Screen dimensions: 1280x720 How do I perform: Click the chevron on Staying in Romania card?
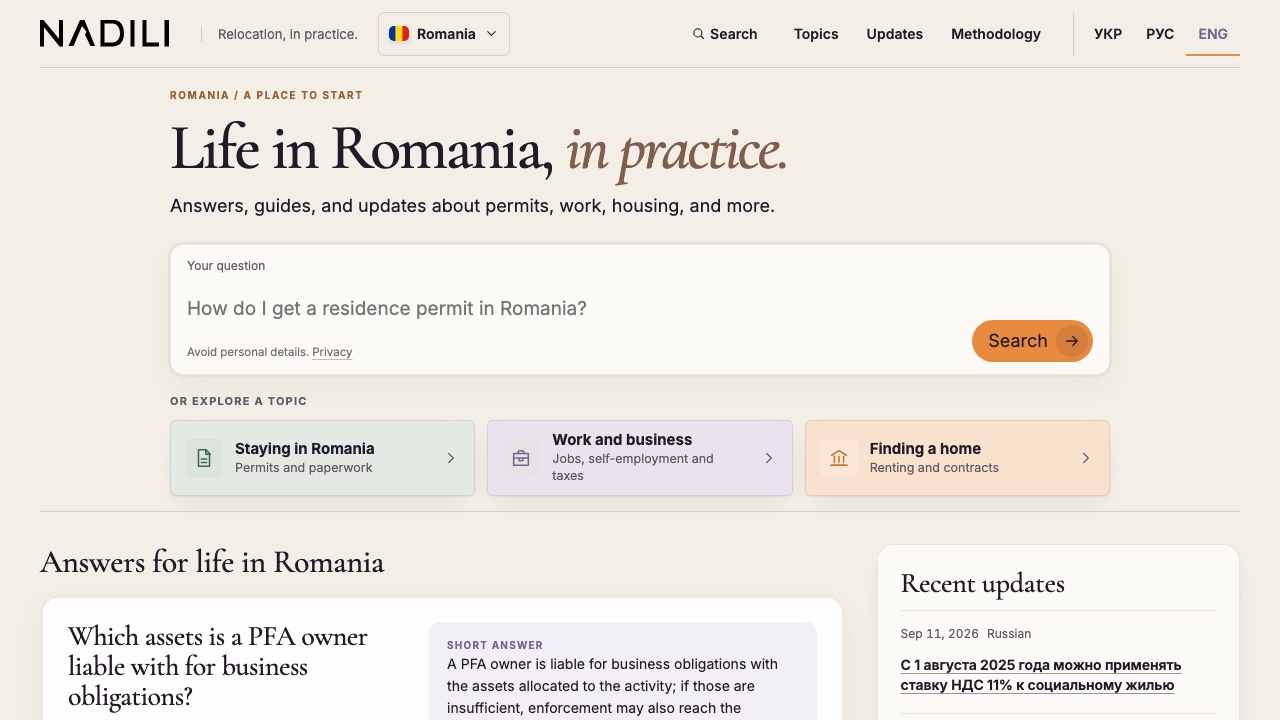point(451,458)
